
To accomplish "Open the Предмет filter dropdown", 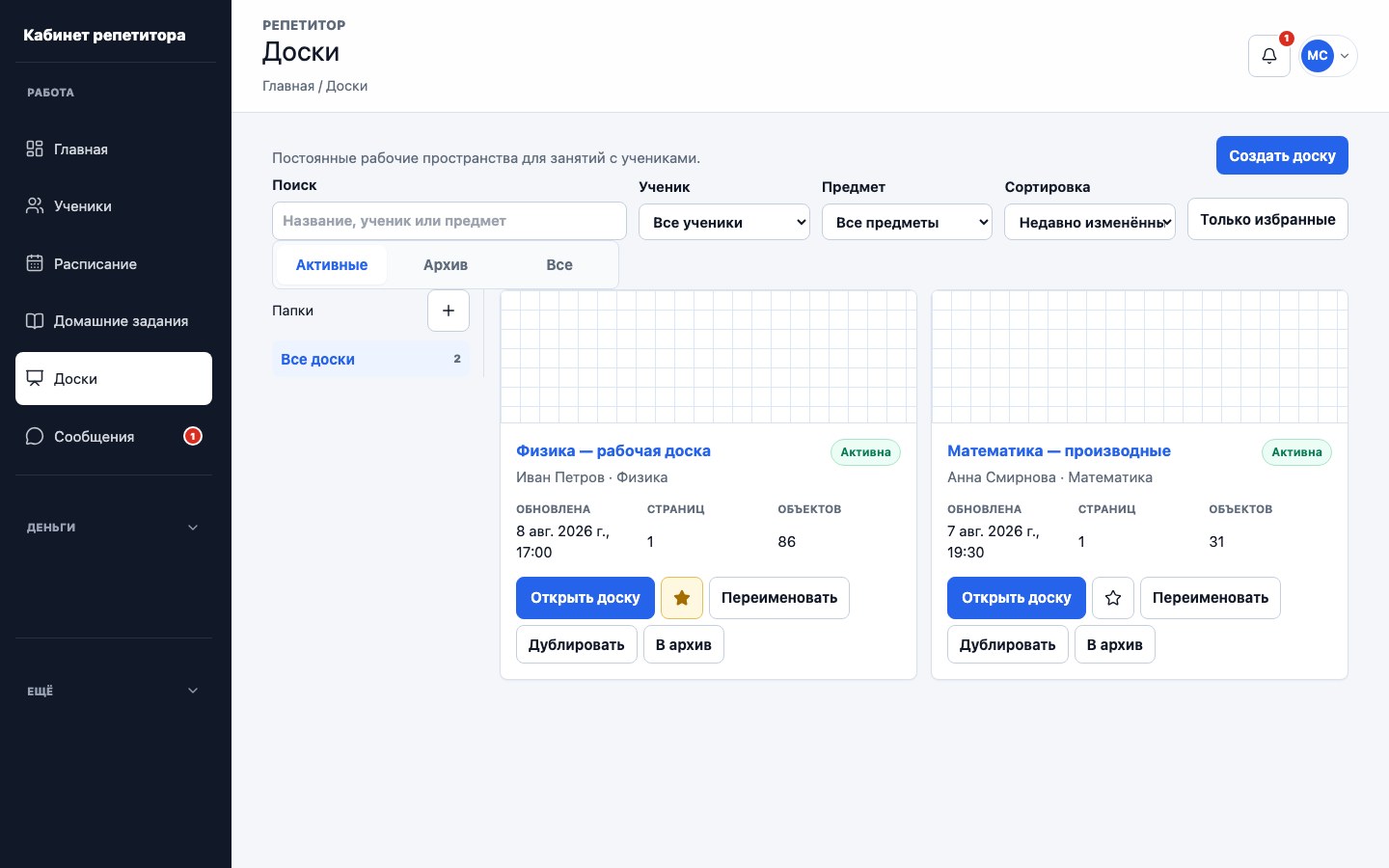I will [x=907, y=222].
